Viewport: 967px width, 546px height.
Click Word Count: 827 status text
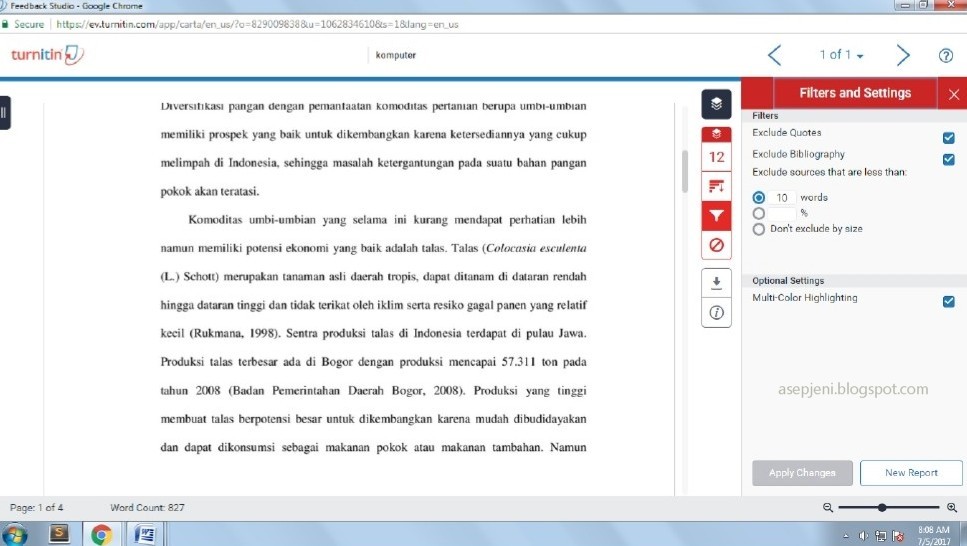147,507
